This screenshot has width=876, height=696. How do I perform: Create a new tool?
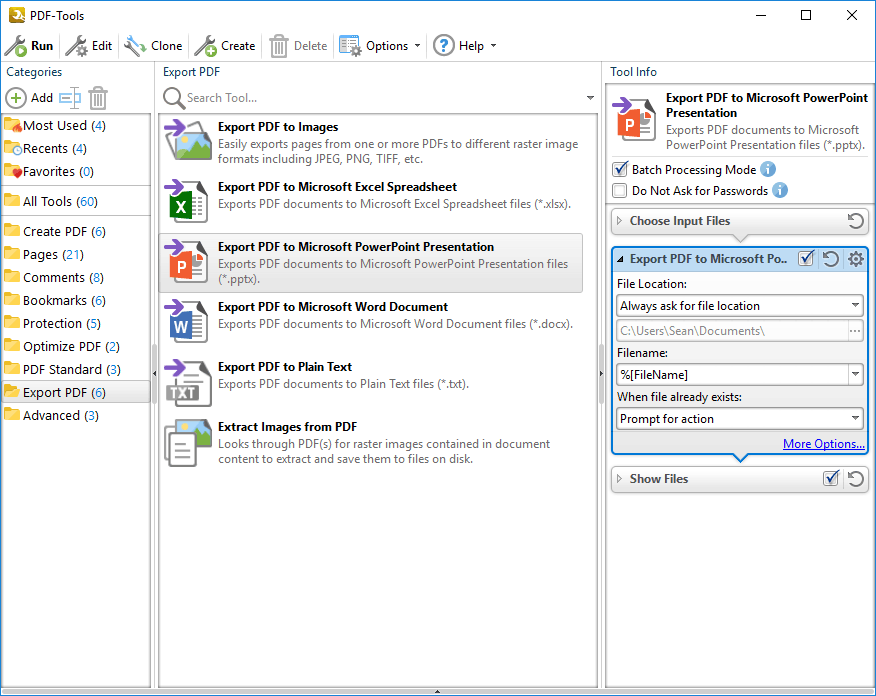click(x=225, y=46)
